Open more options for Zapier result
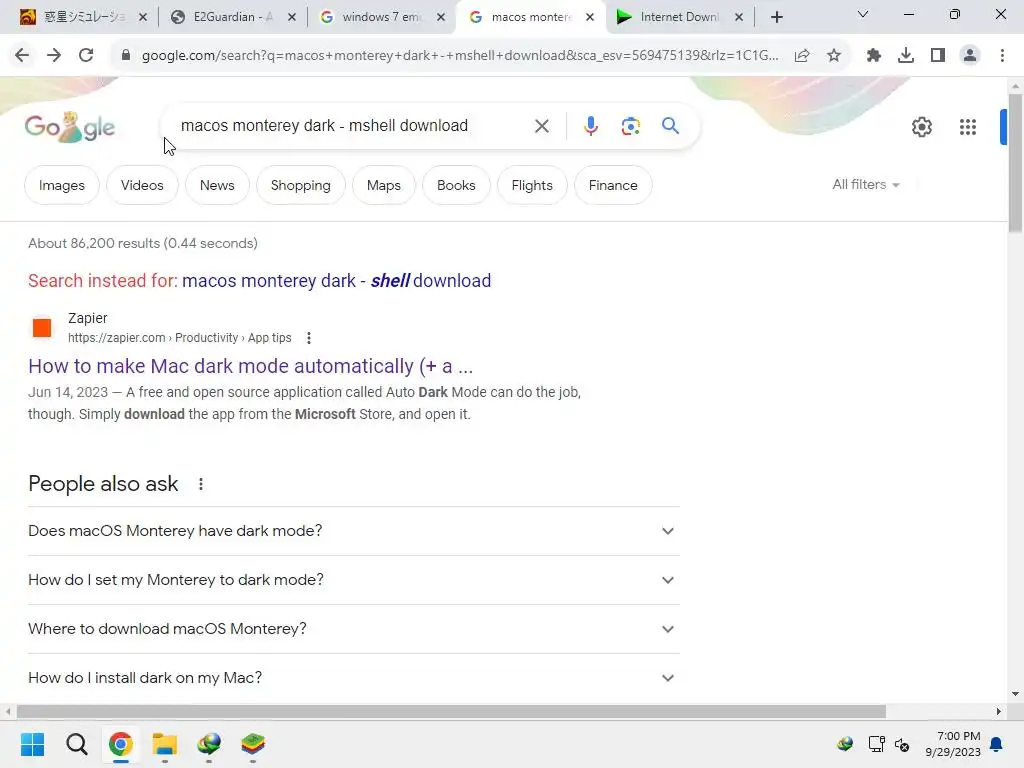Viewport: 1024px width, 768px height. click(x=309, y=338)
